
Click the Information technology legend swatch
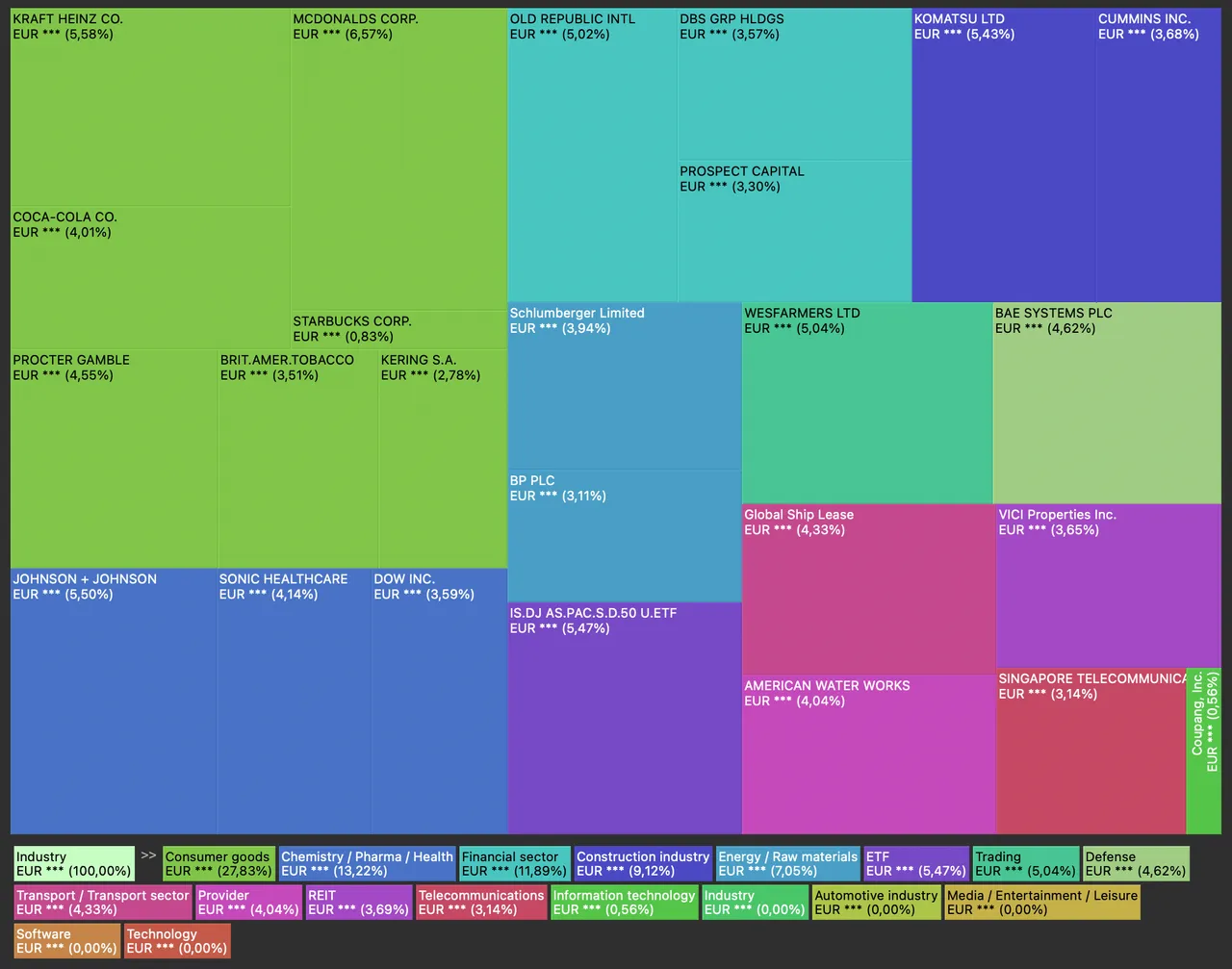pyautogui.click(x=625, y=902)
